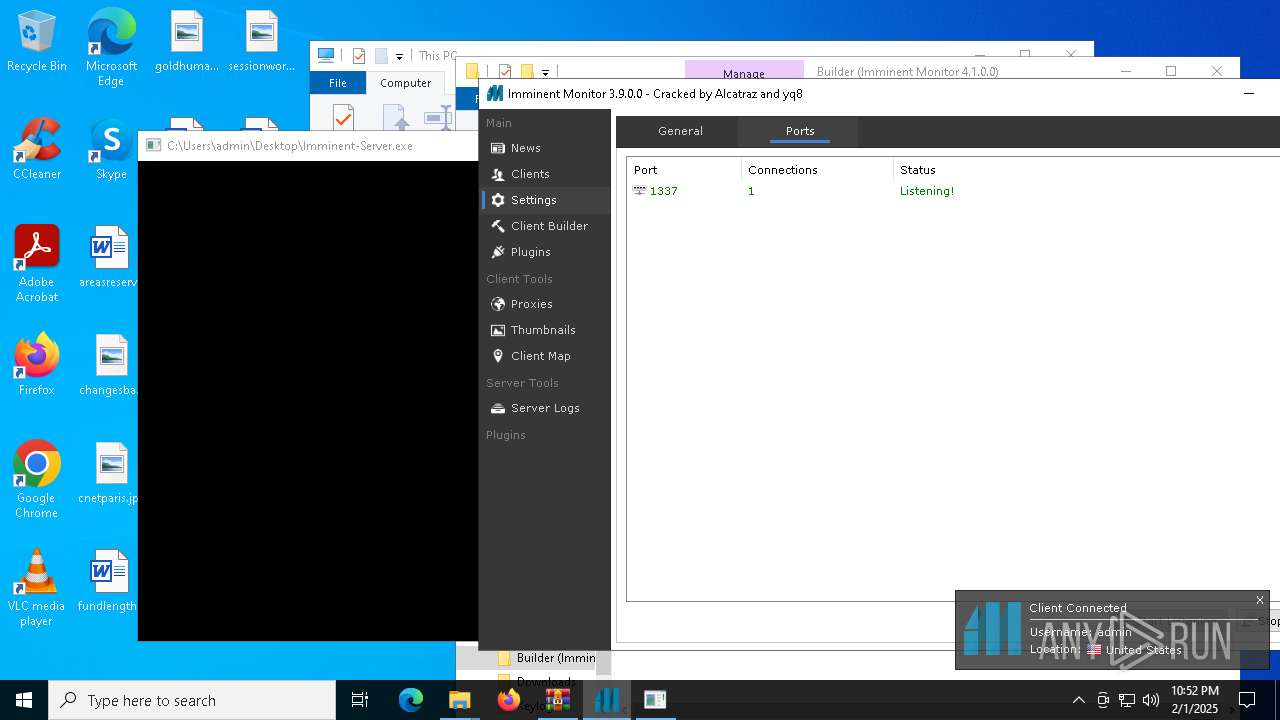The height and width of the screenshot is (720, 1280).
Task: Select the sessionwor image file
Action: tap(261, 42)
